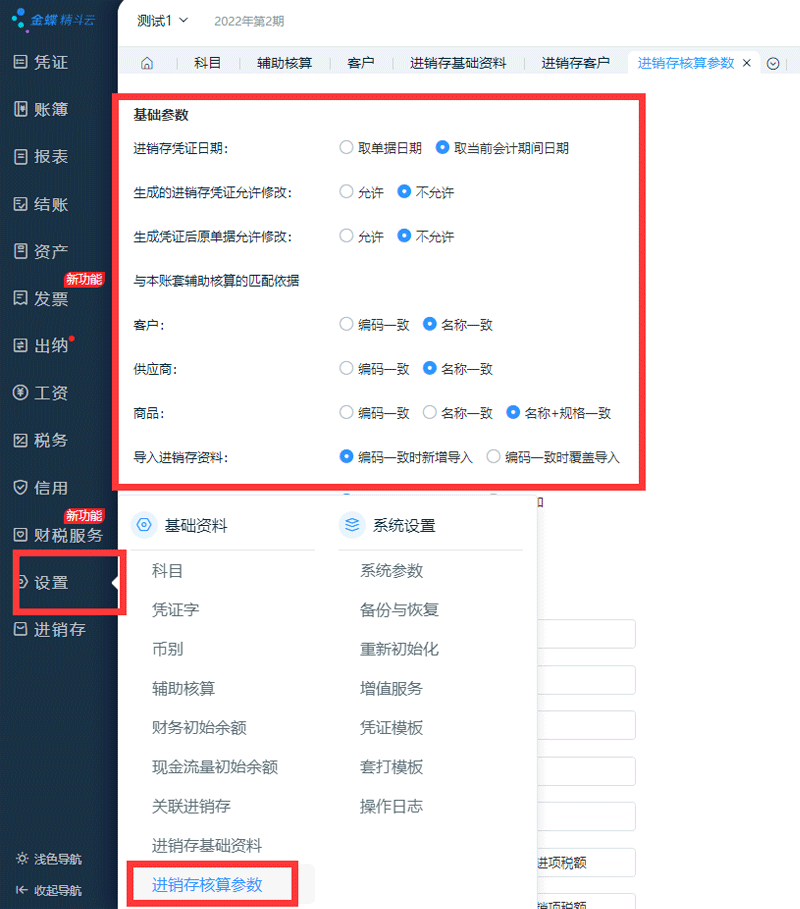This screenshot has width=800, height=909.
Task: Open 套打模板 menu entry
Action: tap(391, 767)
